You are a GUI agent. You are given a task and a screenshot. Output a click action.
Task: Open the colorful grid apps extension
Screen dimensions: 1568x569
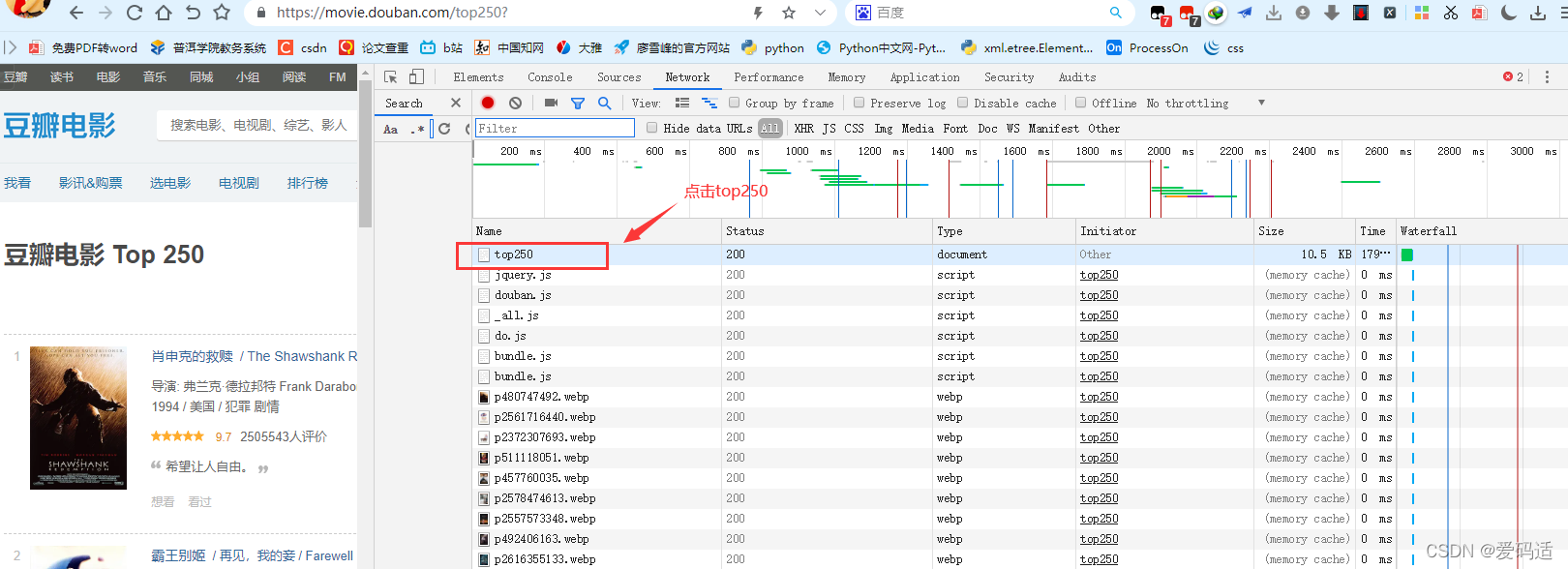[x=1422, y=13]
